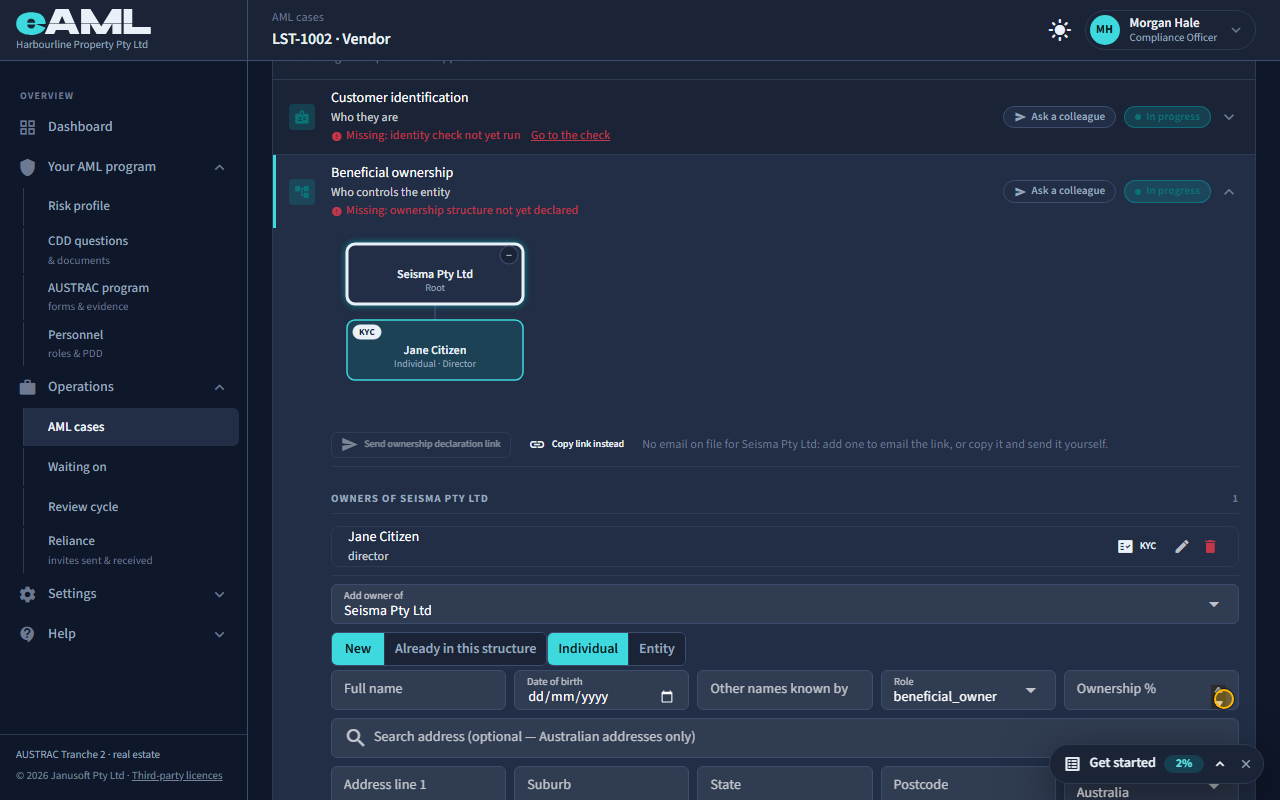Screen dimensions: 1280x800
Task: Expand the Customer identification section chevron
Action: tap(1229, 117)
